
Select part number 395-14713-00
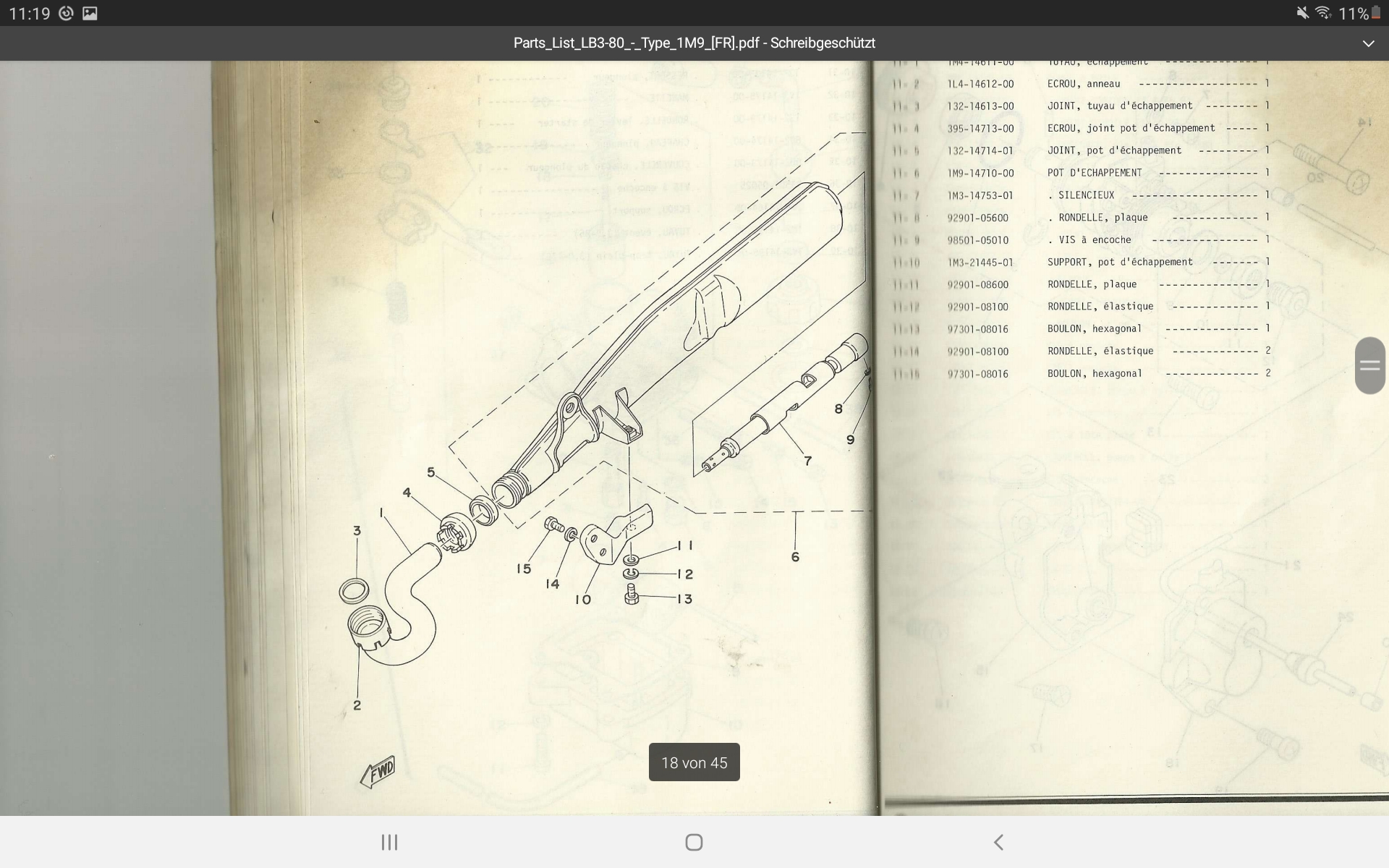click(x=980, y=129)
